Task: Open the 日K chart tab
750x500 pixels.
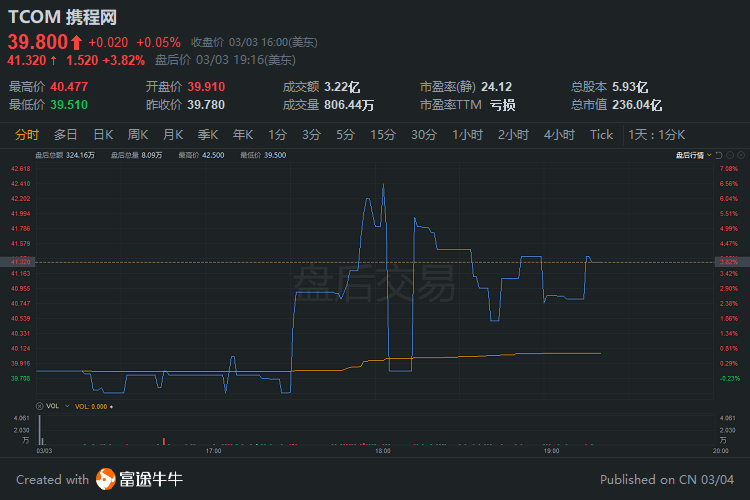Action: [x=103, y=135]
